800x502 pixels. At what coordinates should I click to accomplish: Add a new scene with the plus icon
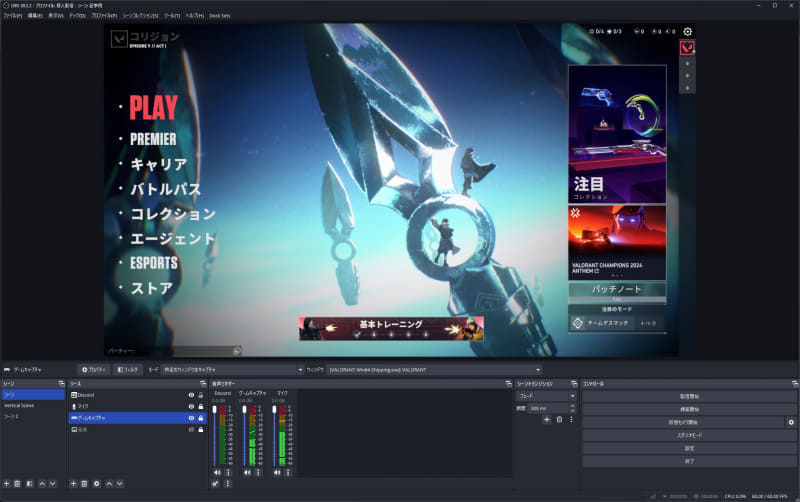pyautogui.click(x=7, y=484)
